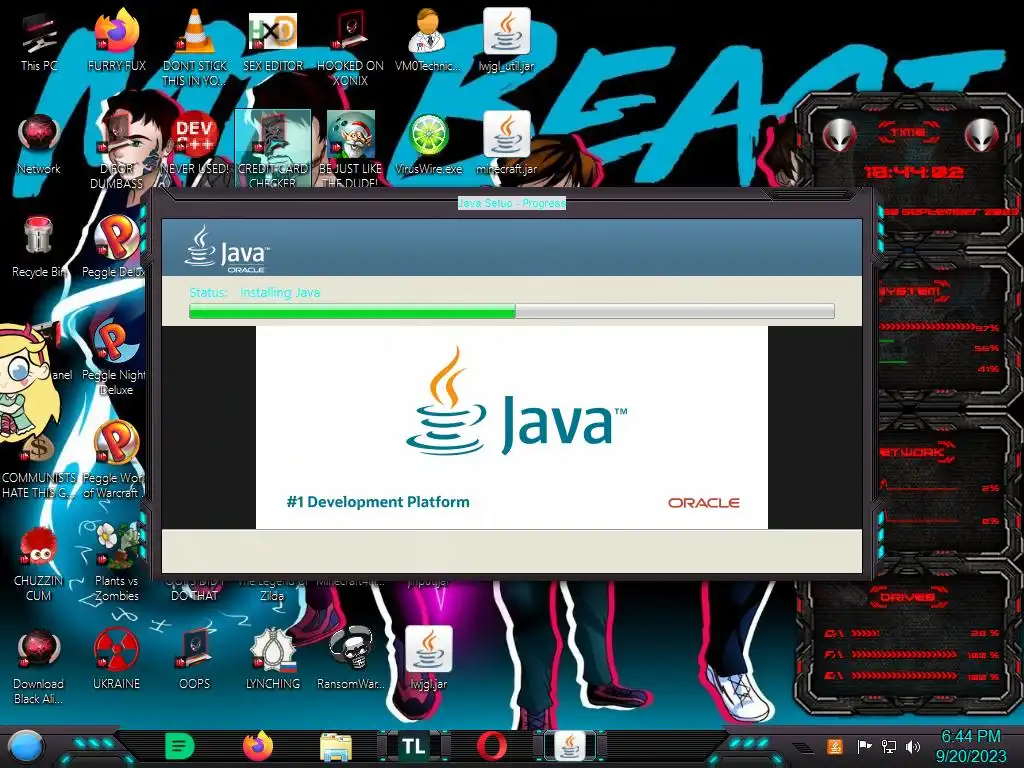Screen dimensions: 1024x768
Task: Click the E:\ drive row in DRIVES widget
Action: pos(912,676)
